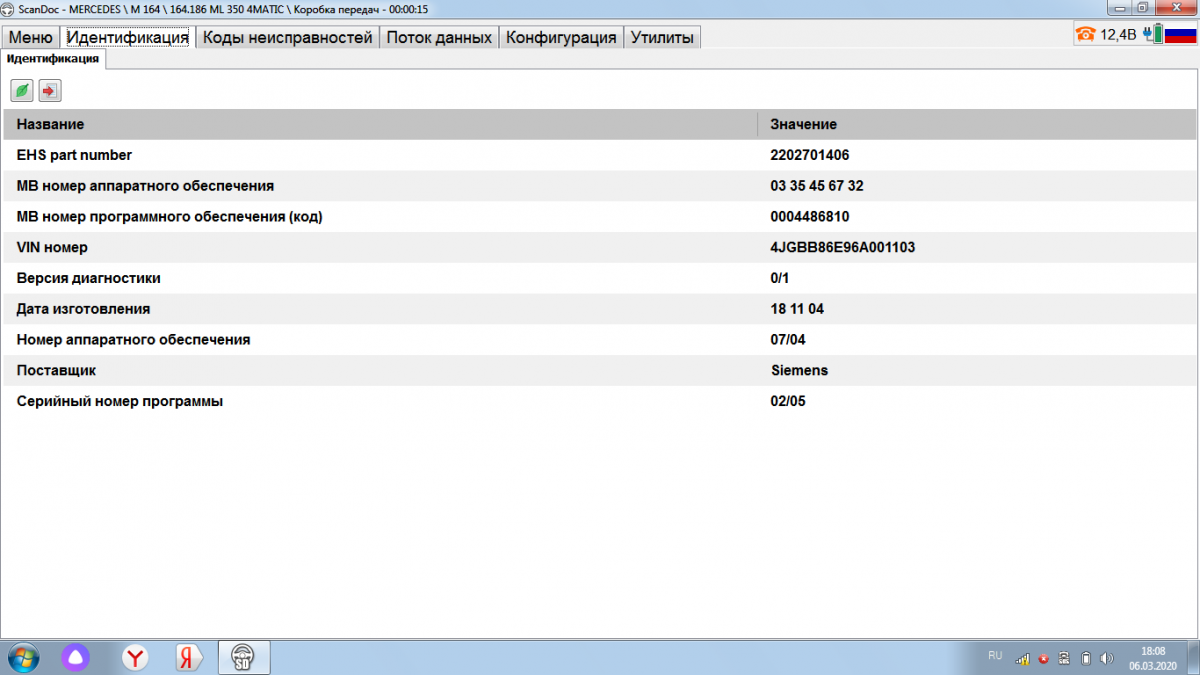Viewport: 1200px width, 675px height.
Task: Select the Серийный номер программы row
Action: click(x=599, y=401)
